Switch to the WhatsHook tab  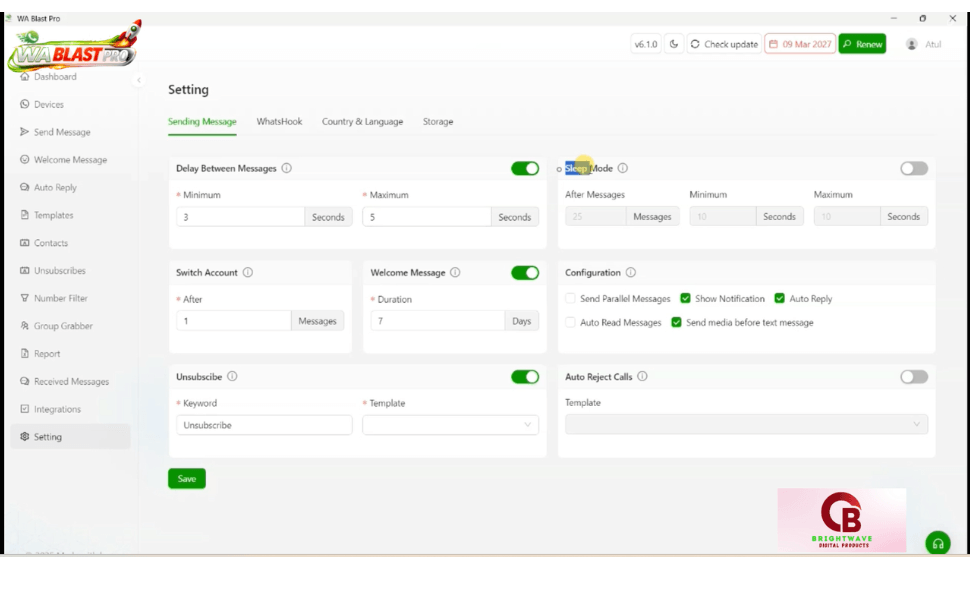coord(279,122)
